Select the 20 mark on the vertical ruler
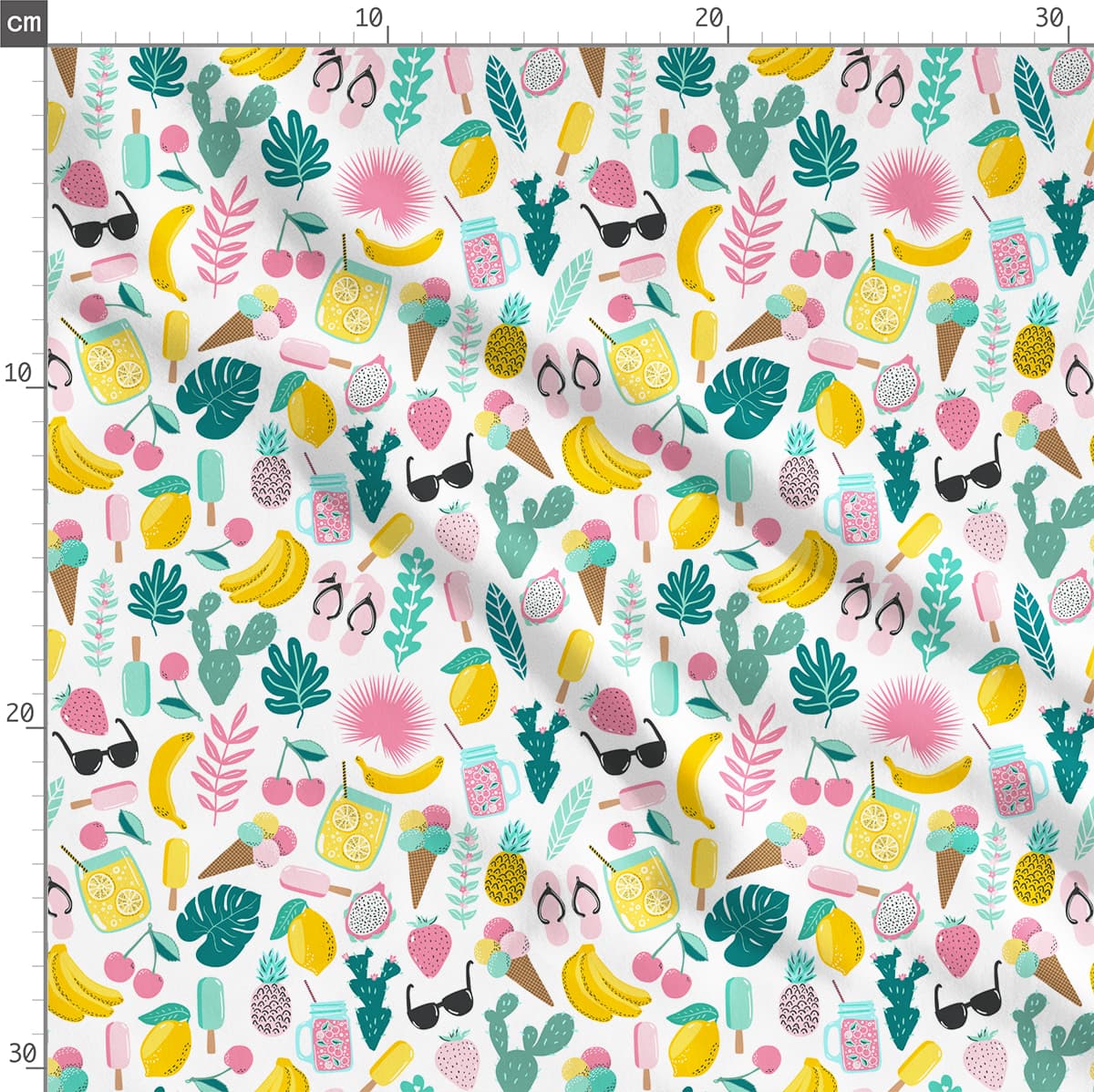 [18, 713]
